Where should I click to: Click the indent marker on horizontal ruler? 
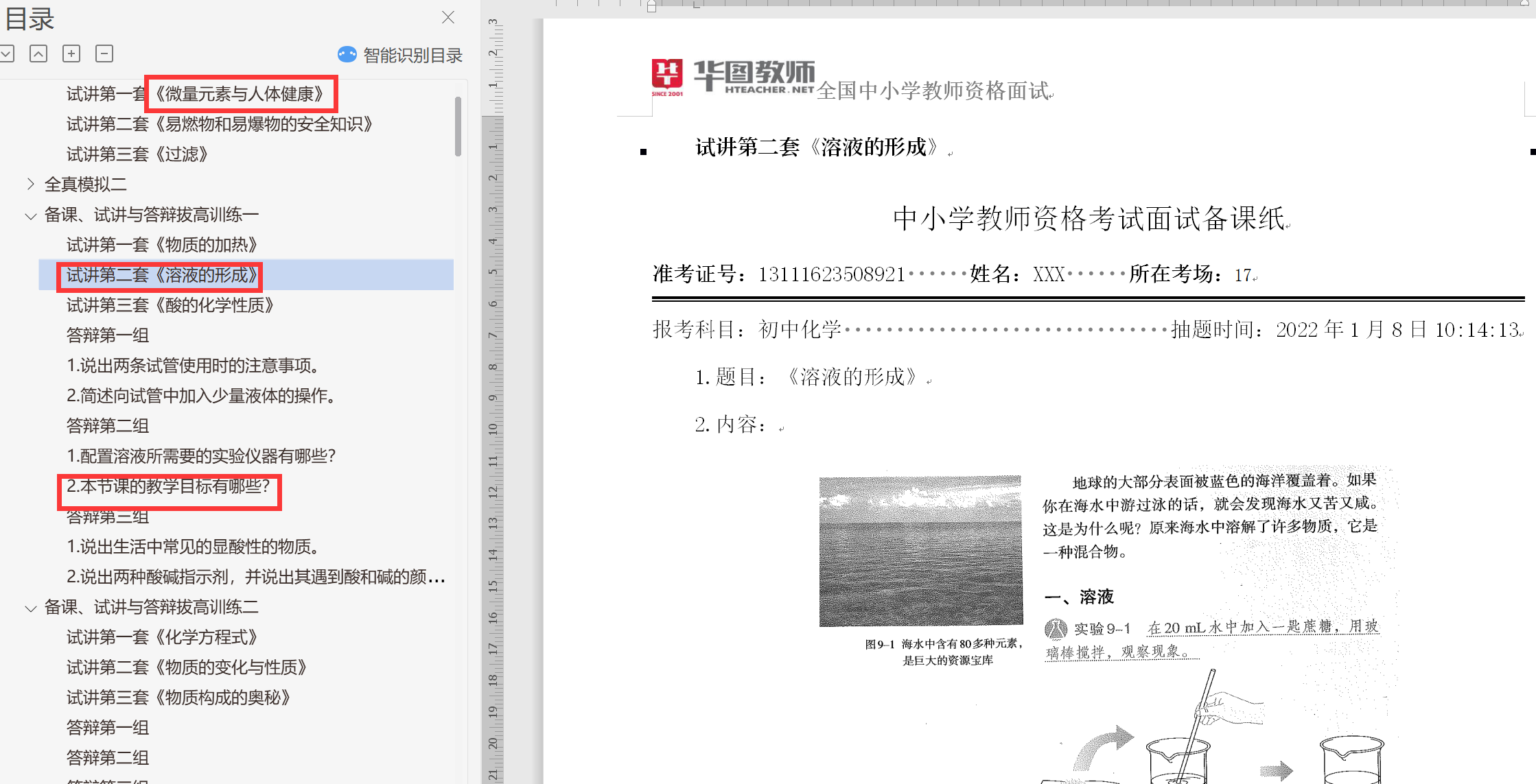click(x=651, y=7)
